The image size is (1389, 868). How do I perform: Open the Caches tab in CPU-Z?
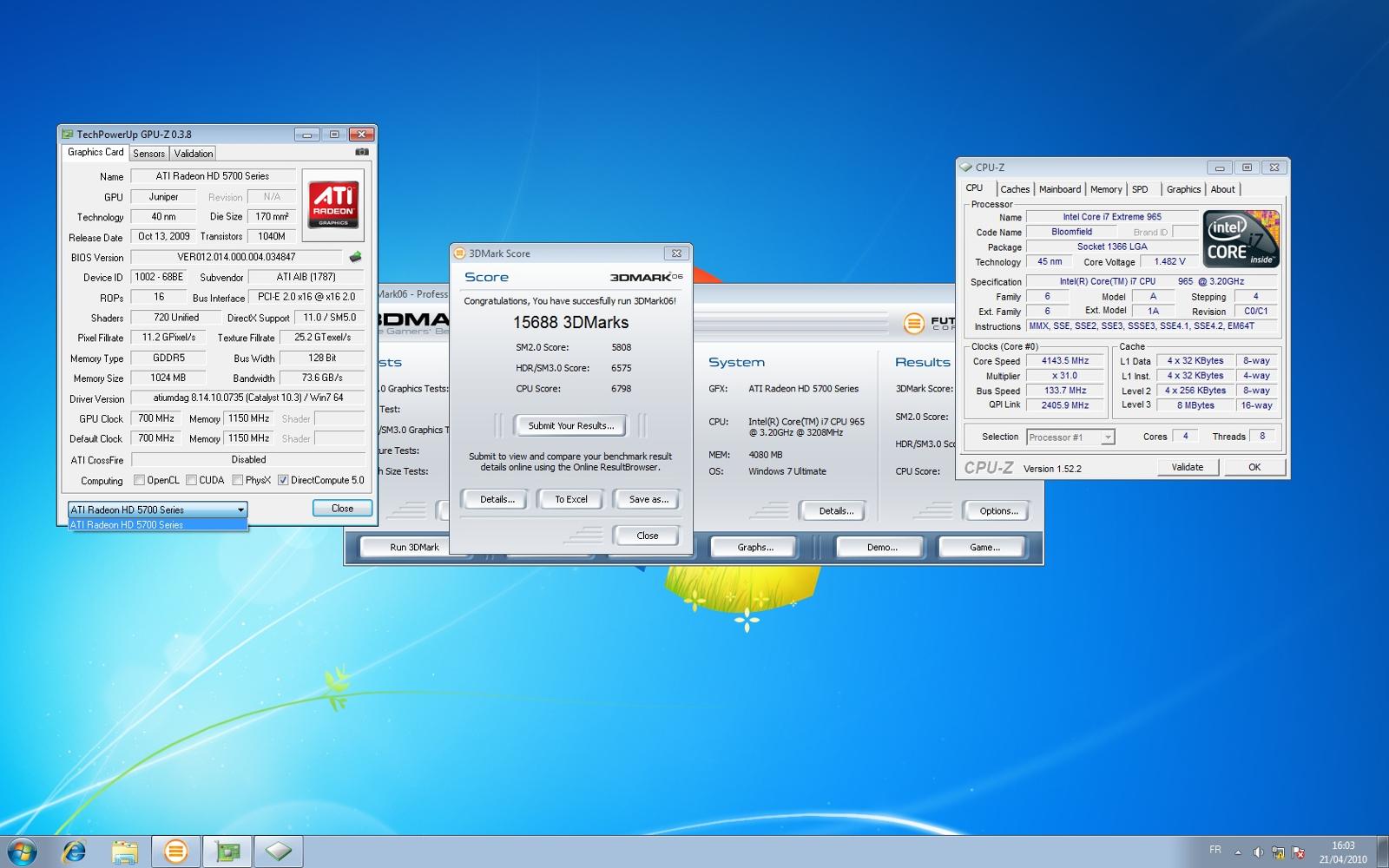pyautogui.click(x=1015, y=189)
